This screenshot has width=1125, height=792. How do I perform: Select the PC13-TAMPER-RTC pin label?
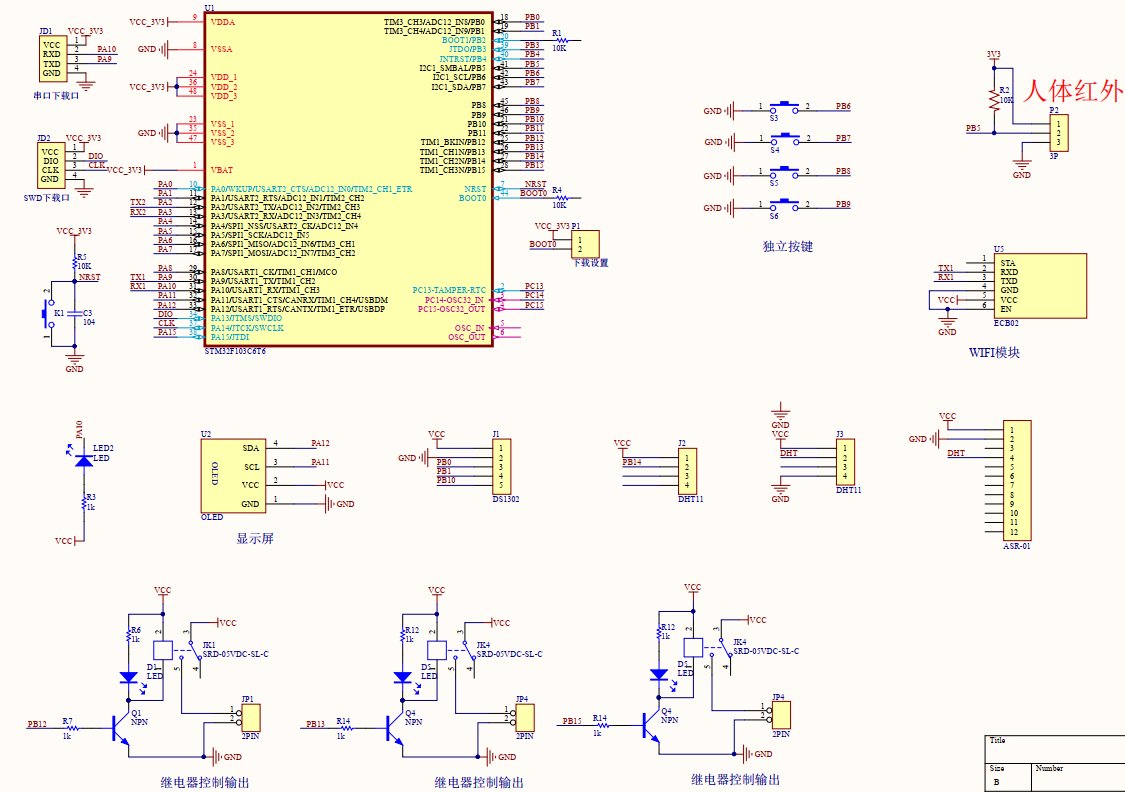pyautogui.click(x=449, y=290)
